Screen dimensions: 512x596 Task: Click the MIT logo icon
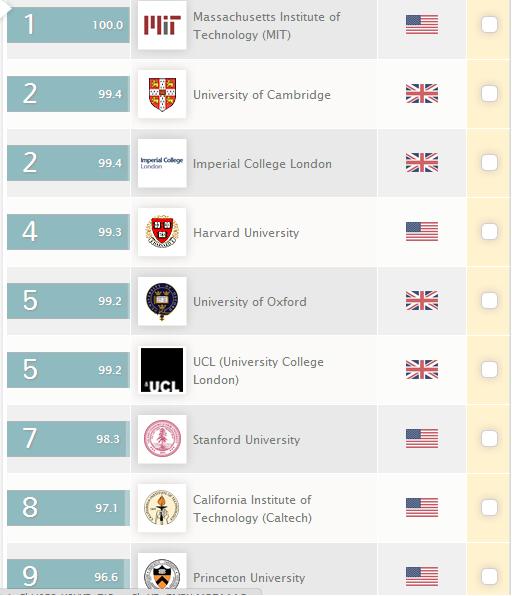pyautogui.click(x=162, y=25)
